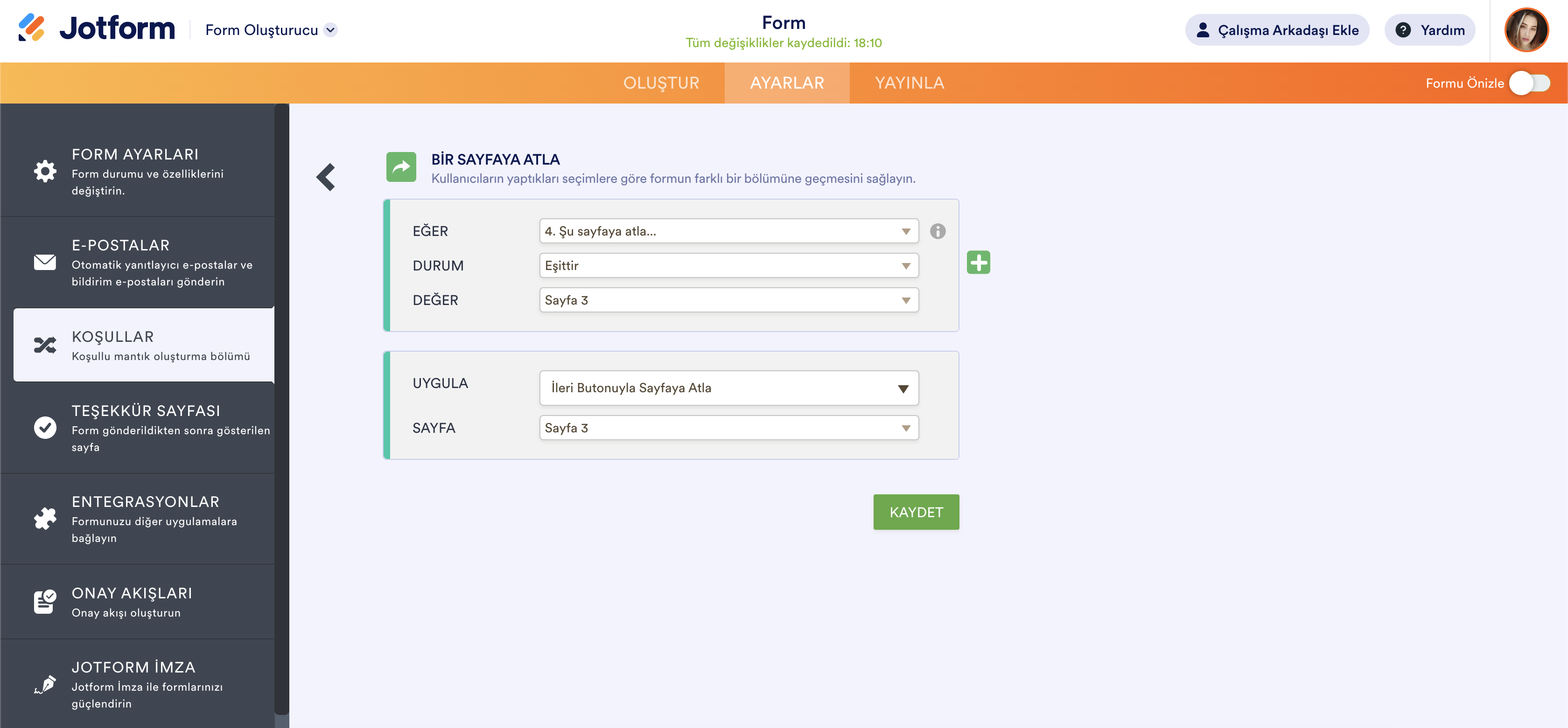
Task: Open the user profile avatar
Action: [1526, 30]
